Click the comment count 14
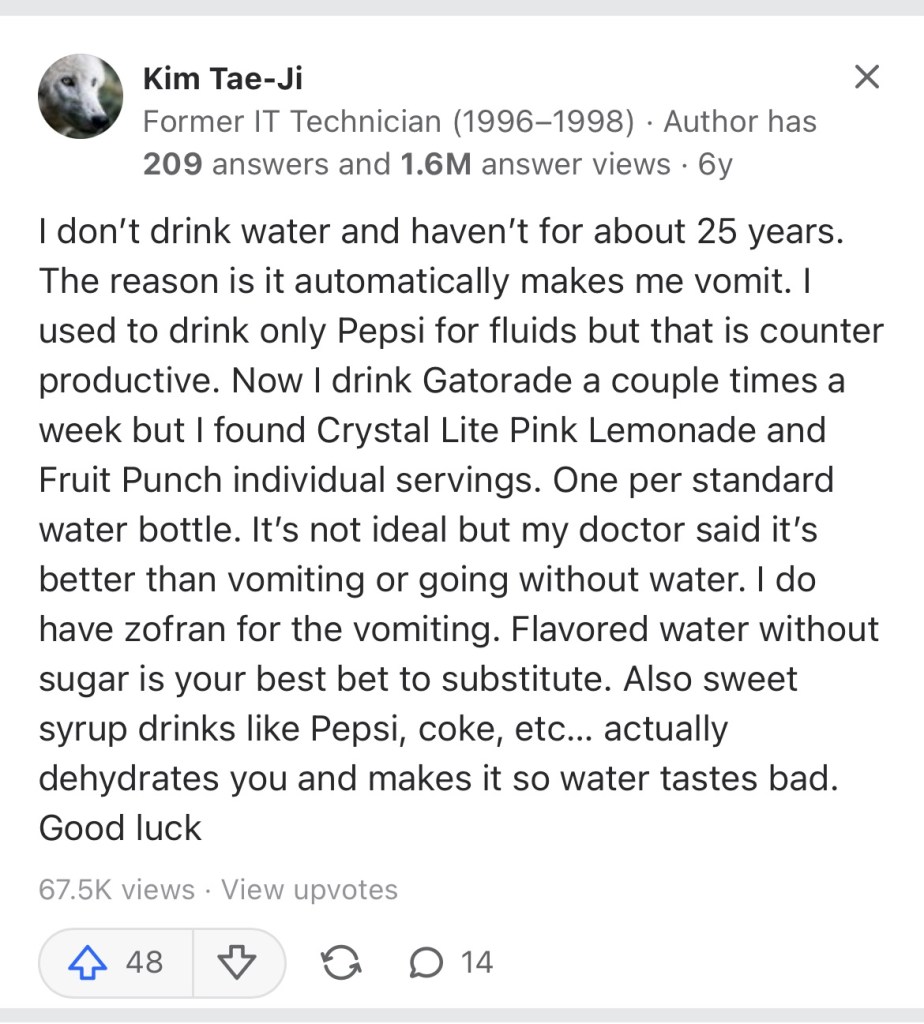Screen dimensions: 924x1024 pyautogui.click(x=477, y=963)
